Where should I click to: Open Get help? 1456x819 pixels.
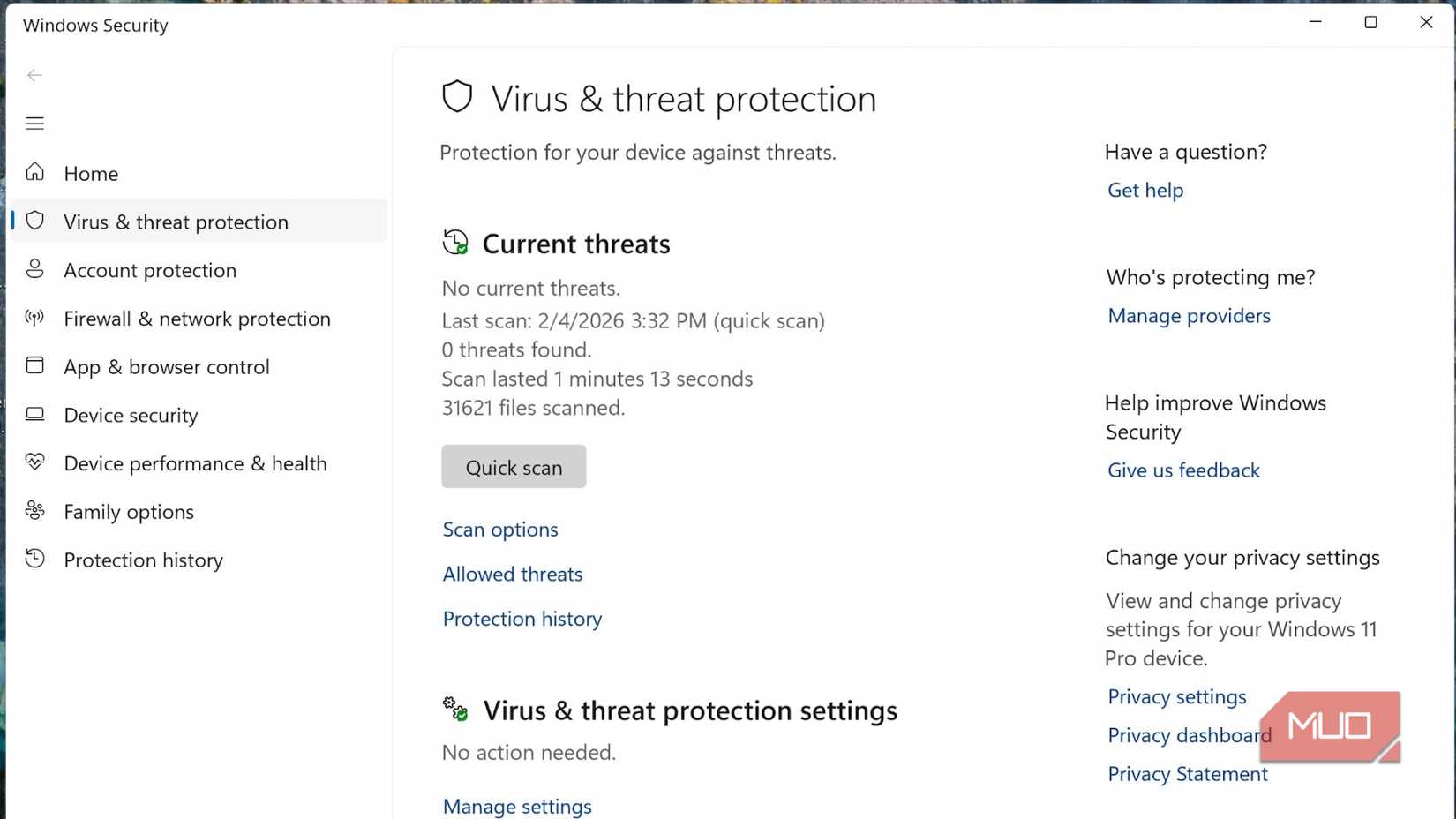pos(1145,190)
